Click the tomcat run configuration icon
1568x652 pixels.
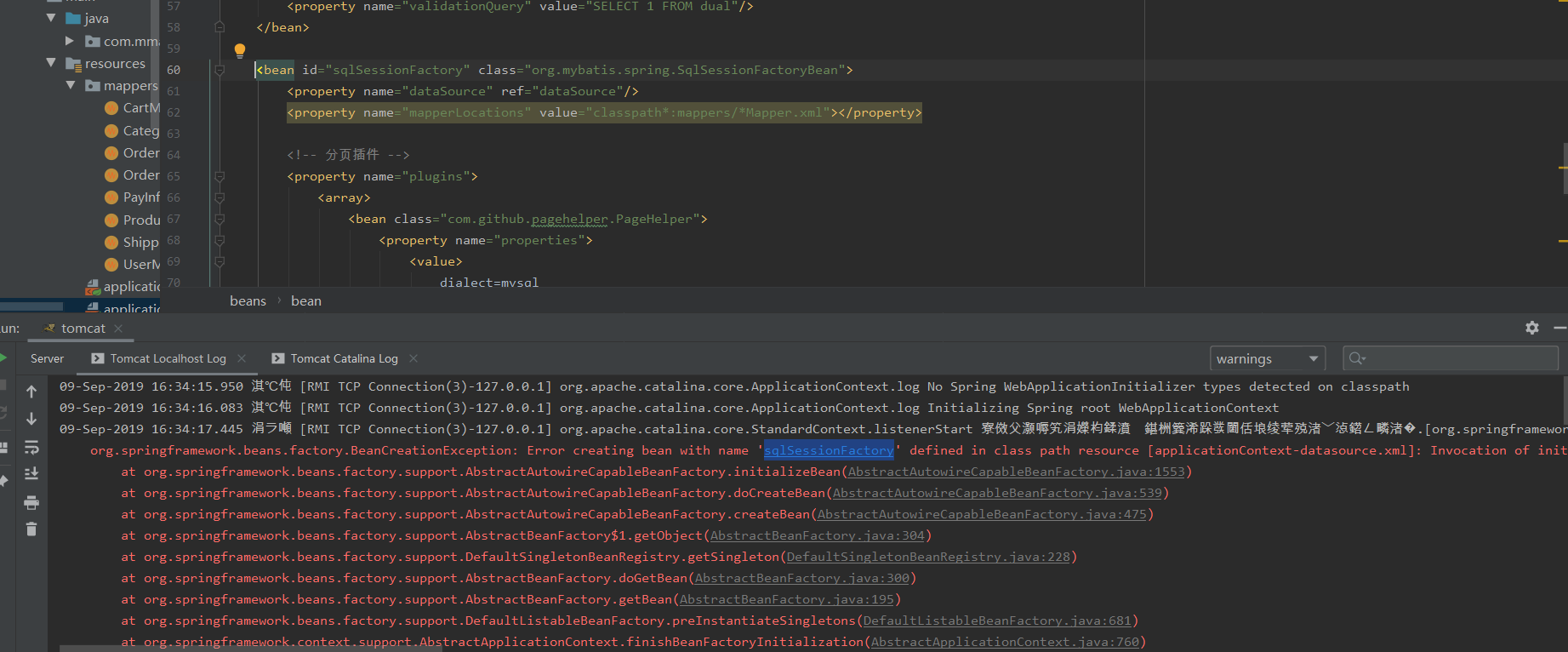click(49, 328)
